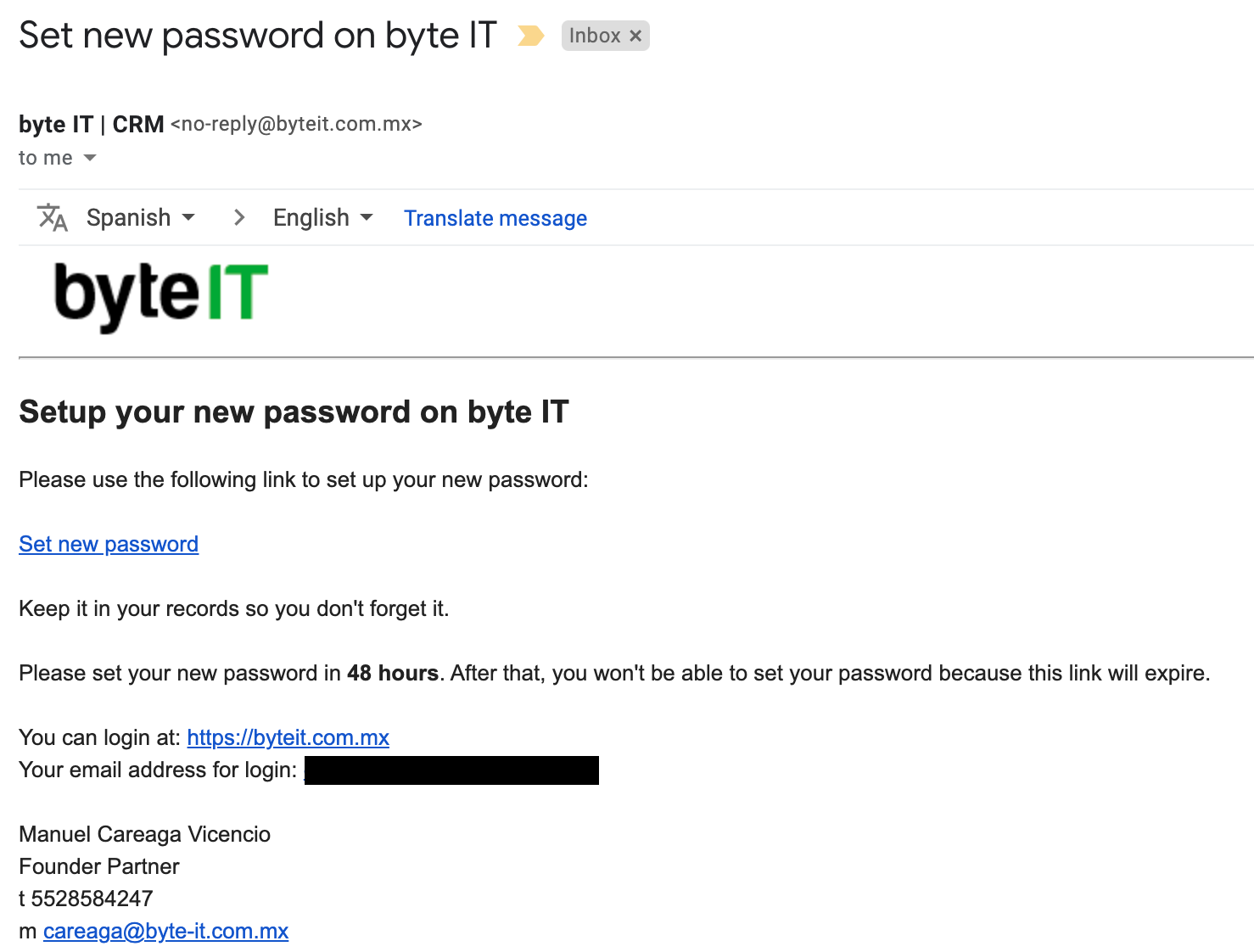Click the arrow between Spanish and English
Viewport: 1254px width, 952px height.
[239, 218]
